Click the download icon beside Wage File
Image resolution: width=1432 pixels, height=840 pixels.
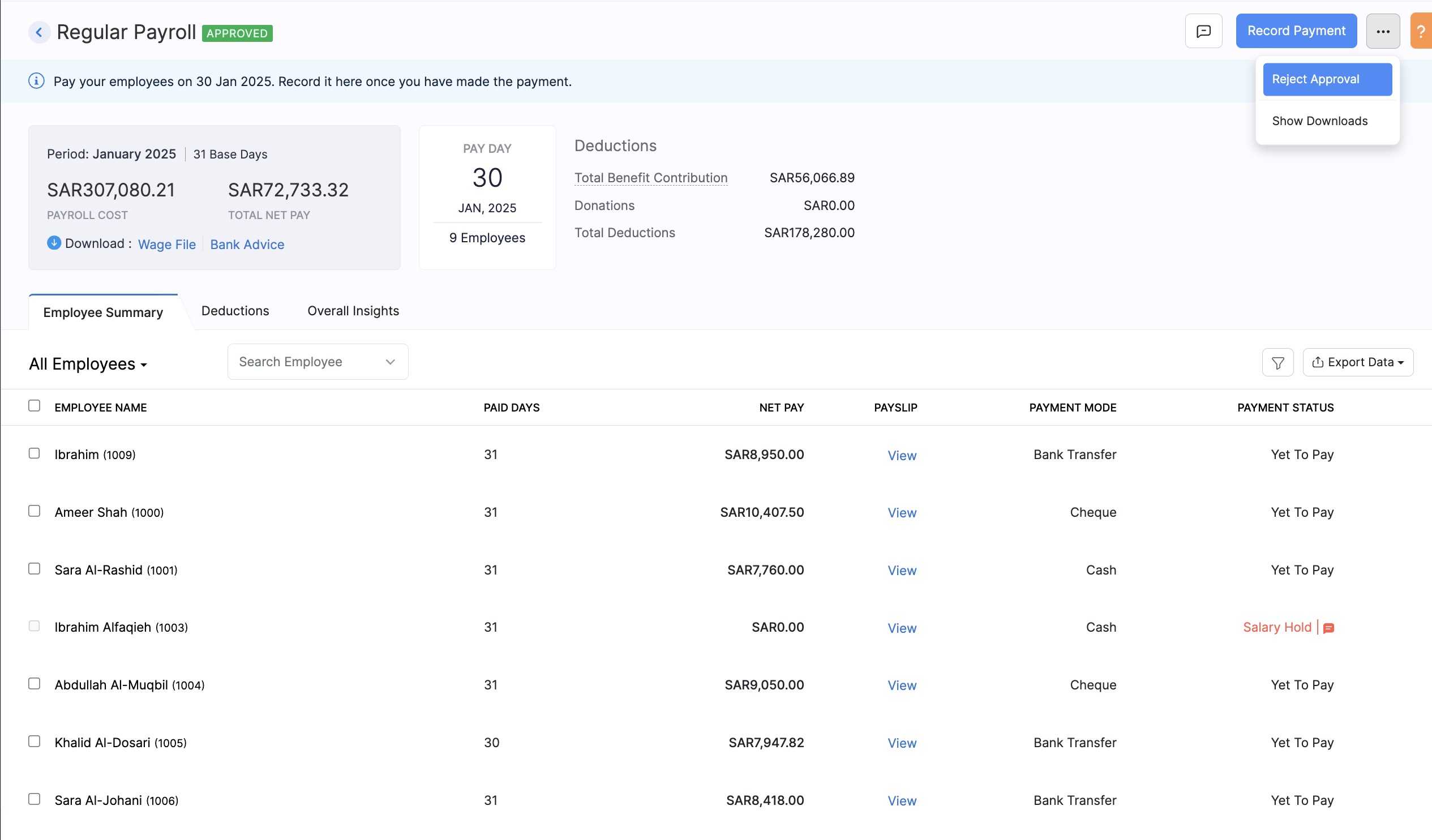53,243
